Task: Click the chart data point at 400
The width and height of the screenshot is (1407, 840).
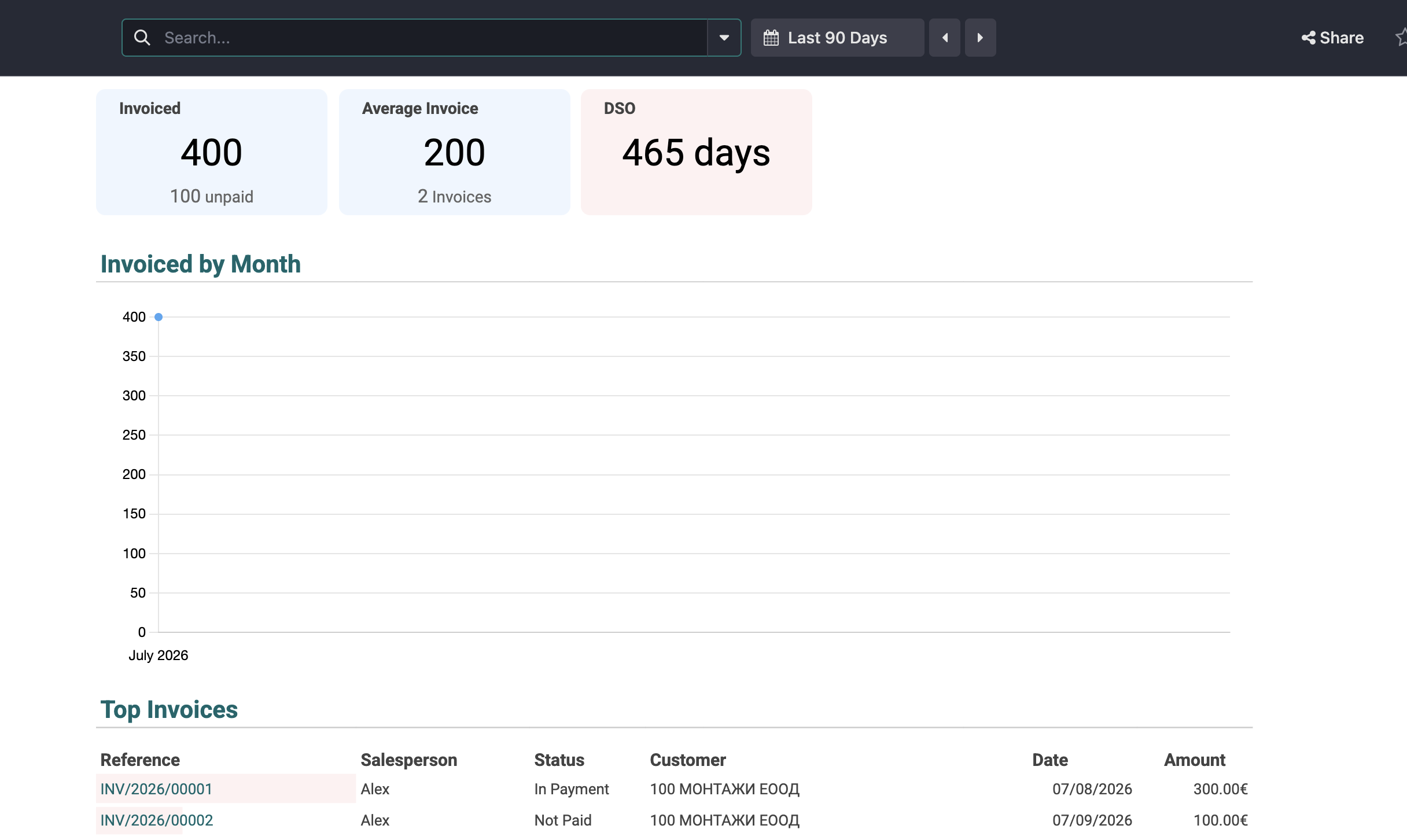Action: point(159,317)
